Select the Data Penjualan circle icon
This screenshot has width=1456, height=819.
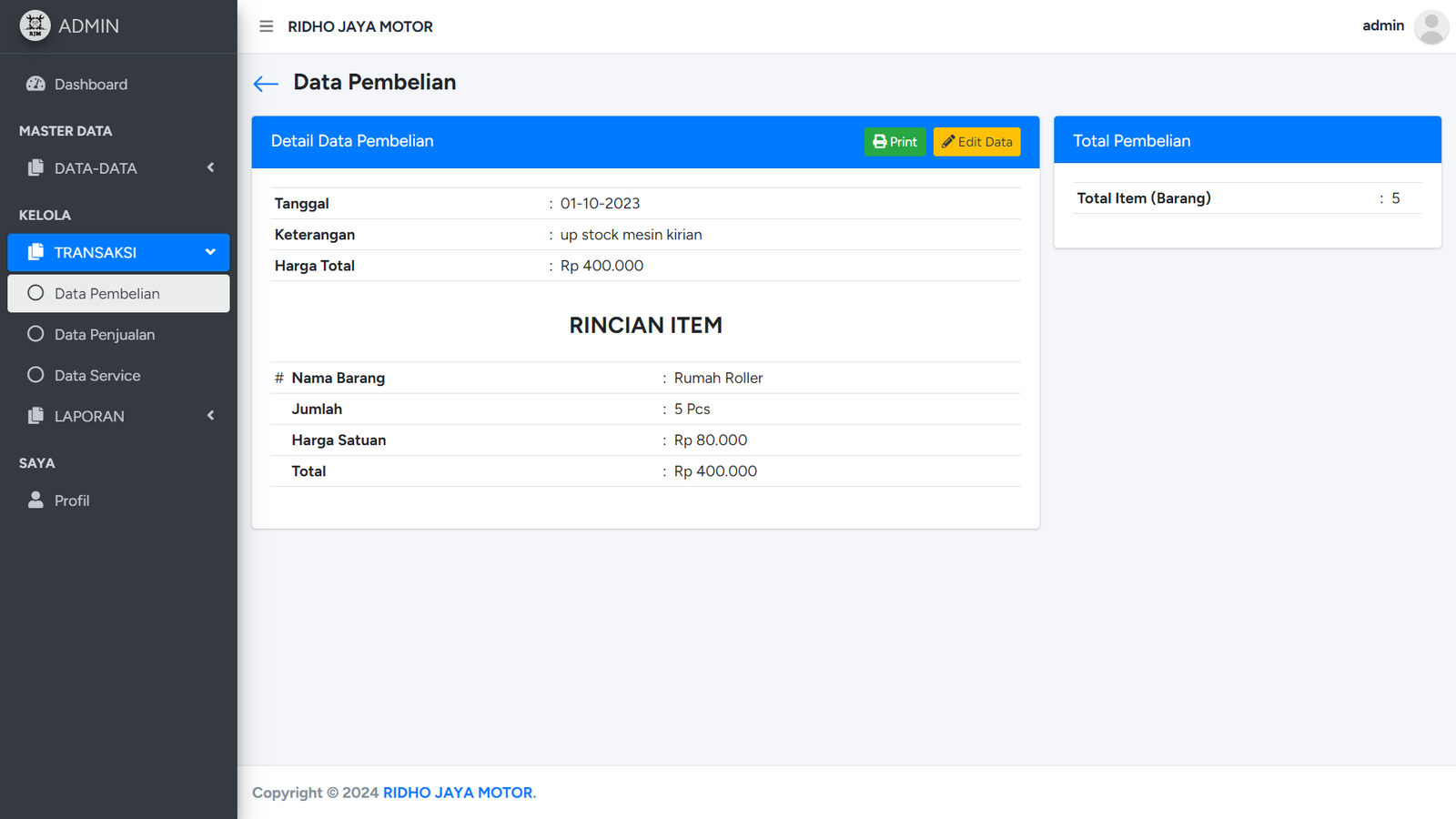coord(35,334)
